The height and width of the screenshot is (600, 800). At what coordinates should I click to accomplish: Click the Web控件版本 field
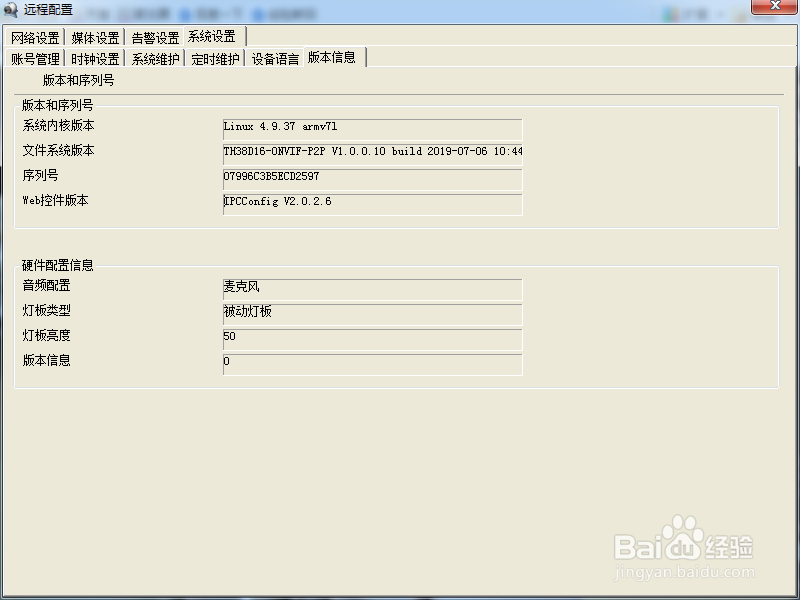[372, 205]
